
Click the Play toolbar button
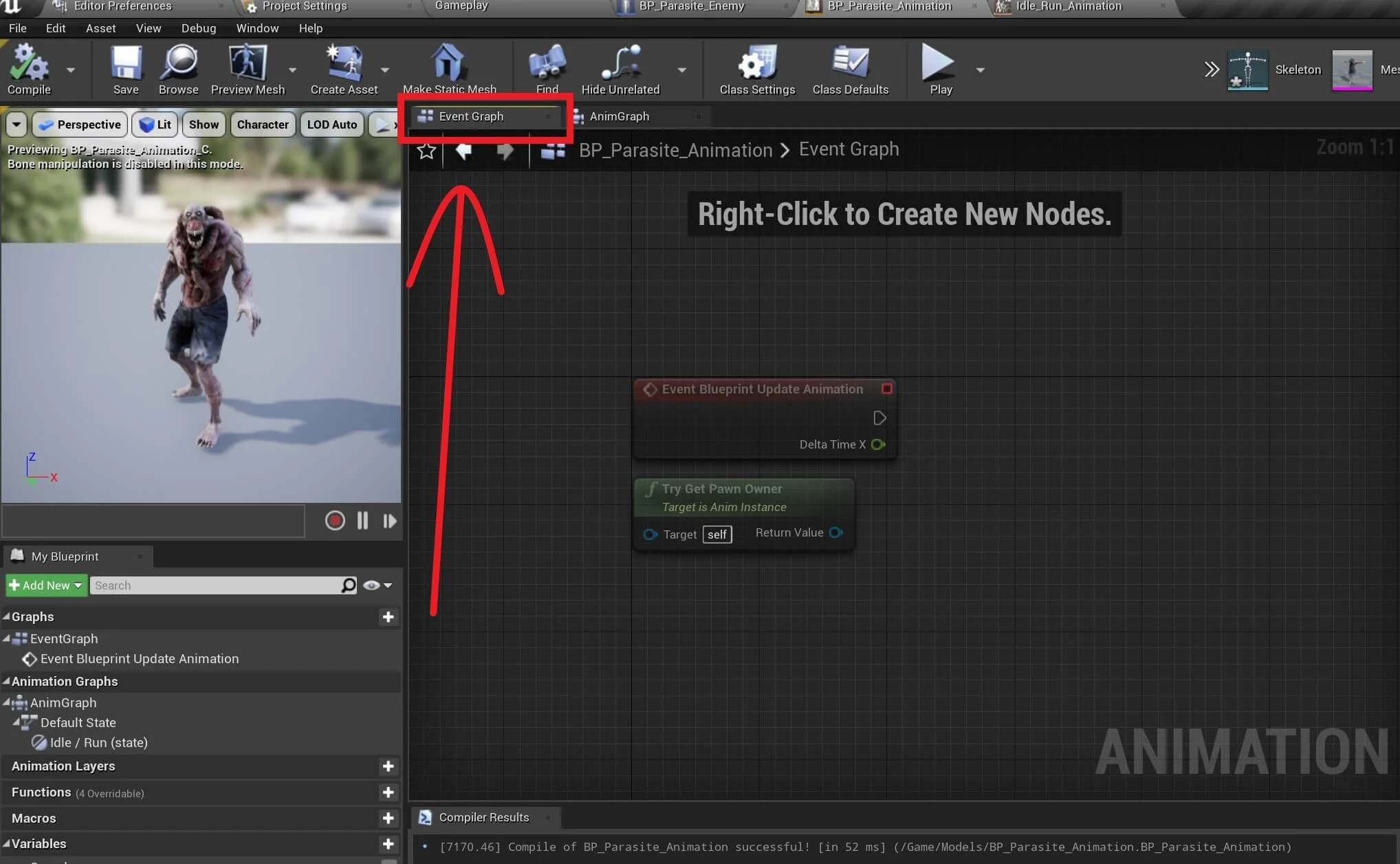940,69
